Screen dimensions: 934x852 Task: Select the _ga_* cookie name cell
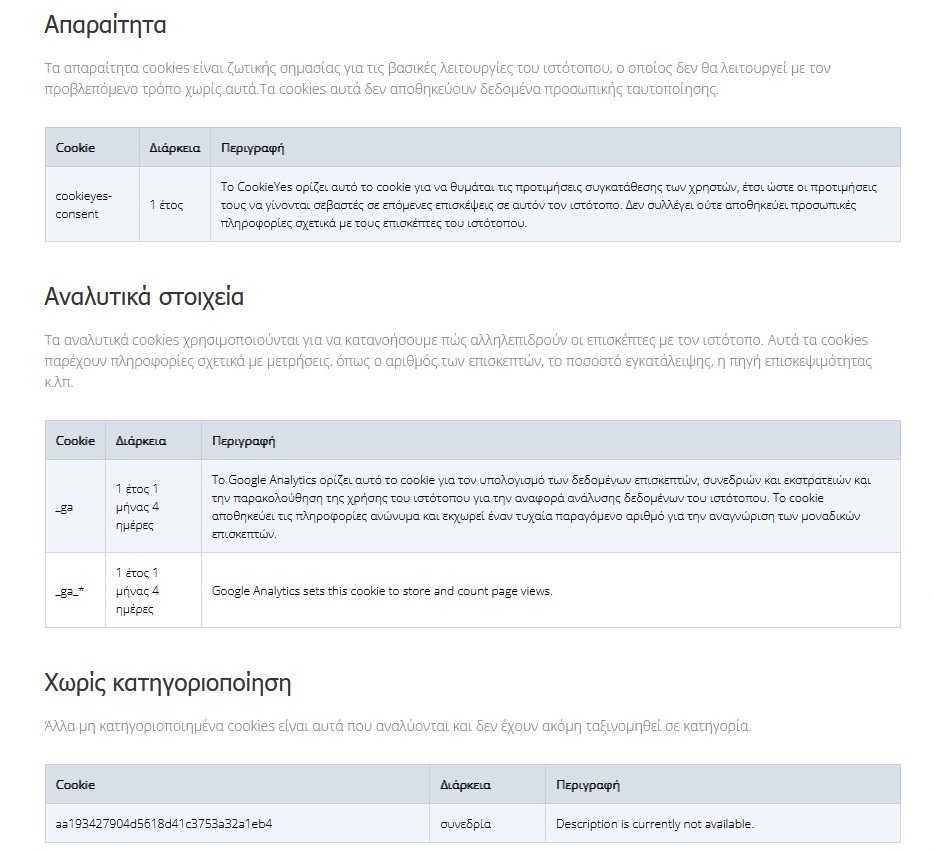click(x=75, y=590)
